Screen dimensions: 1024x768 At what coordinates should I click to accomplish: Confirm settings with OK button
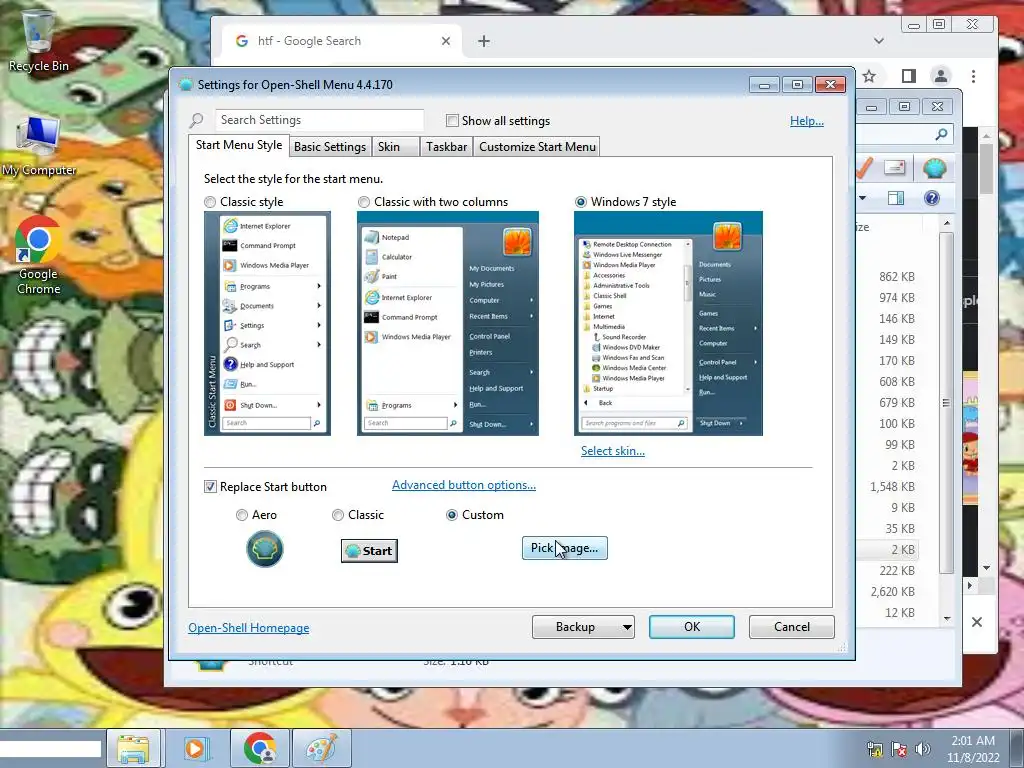[x=692, y=627]
